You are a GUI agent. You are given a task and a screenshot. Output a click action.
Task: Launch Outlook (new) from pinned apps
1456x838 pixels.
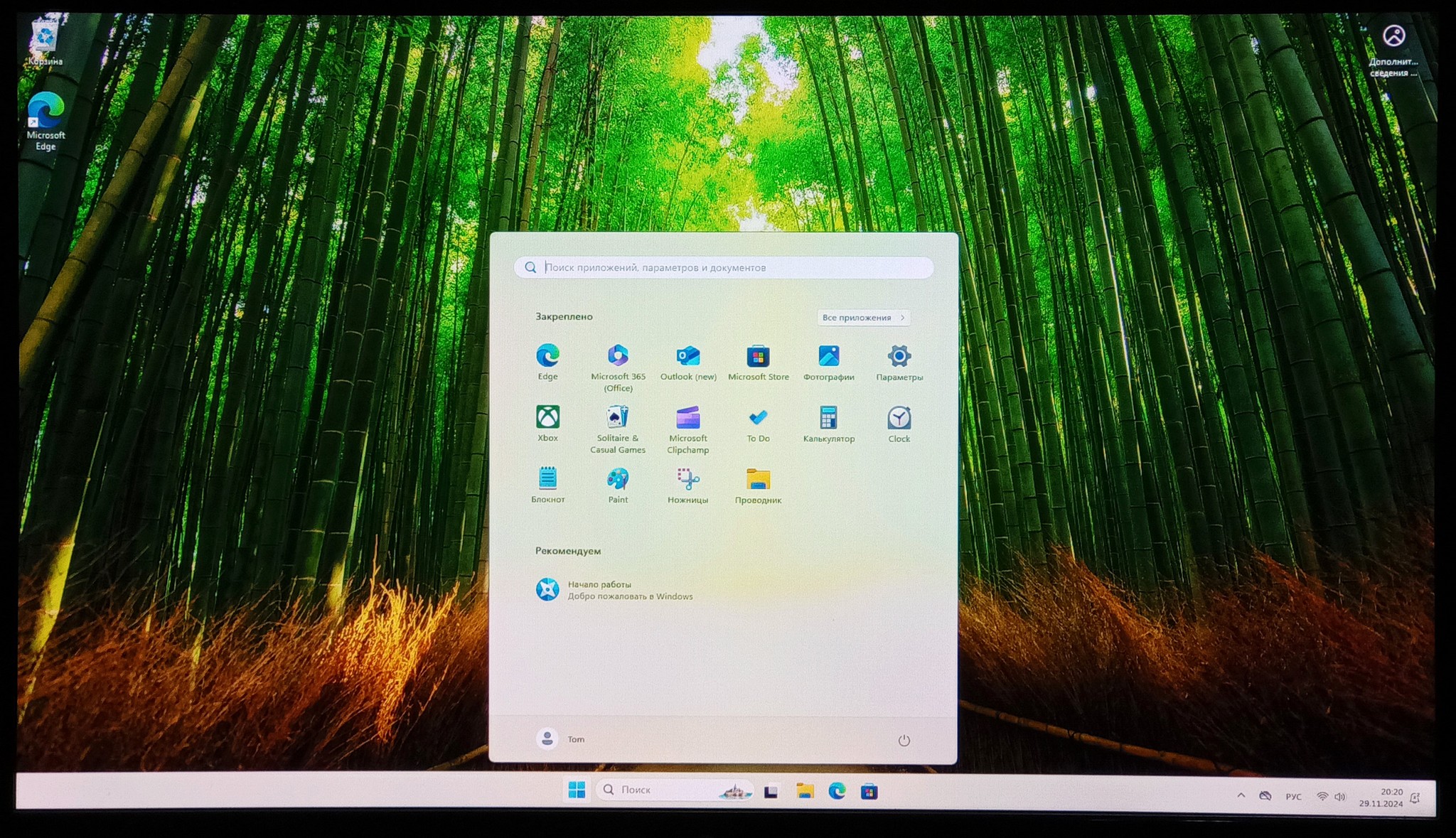687,356
